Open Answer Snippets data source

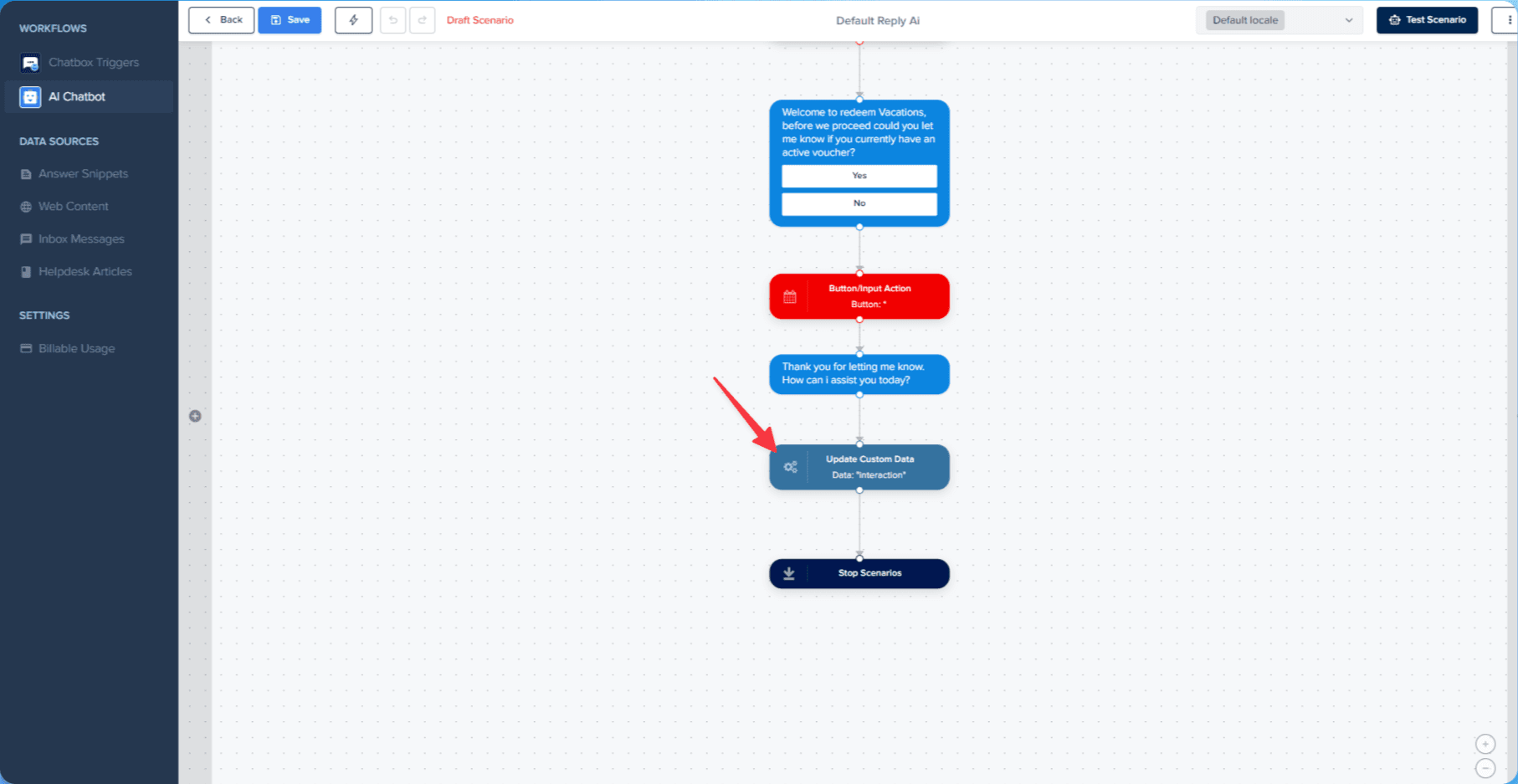point(83,174)
